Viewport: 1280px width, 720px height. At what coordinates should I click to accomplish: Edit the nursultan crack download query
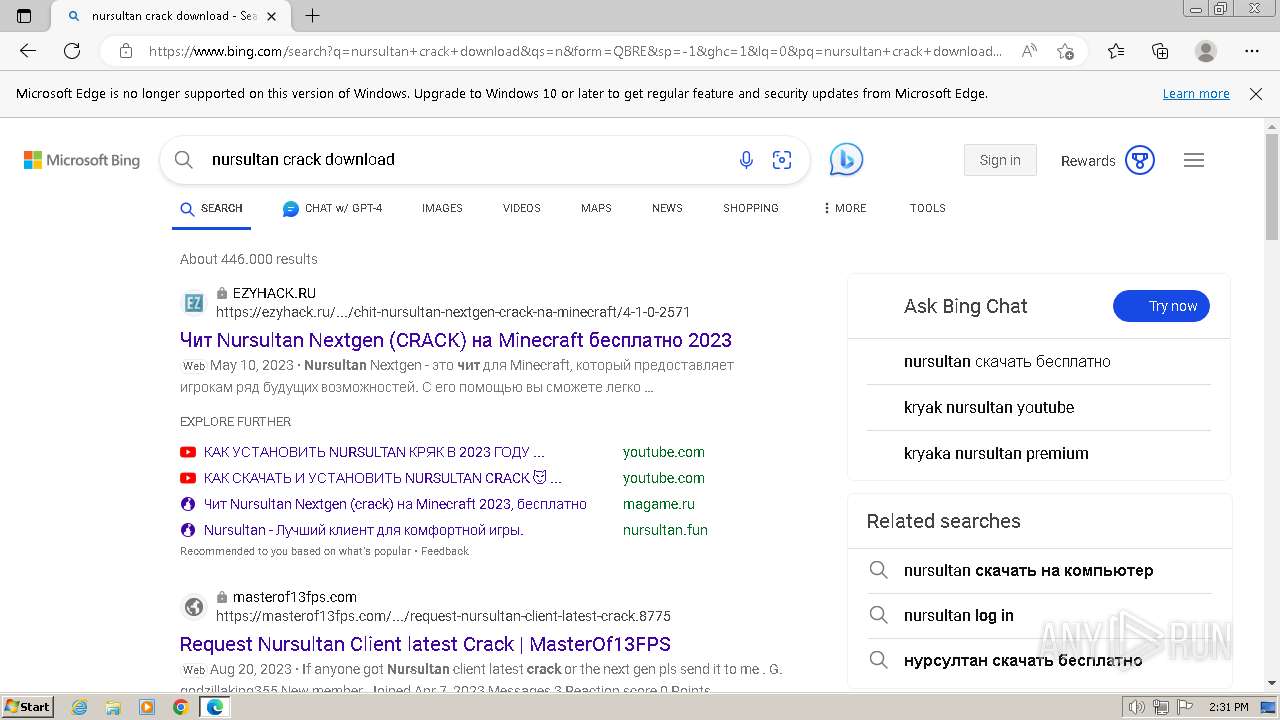[303, 160]
